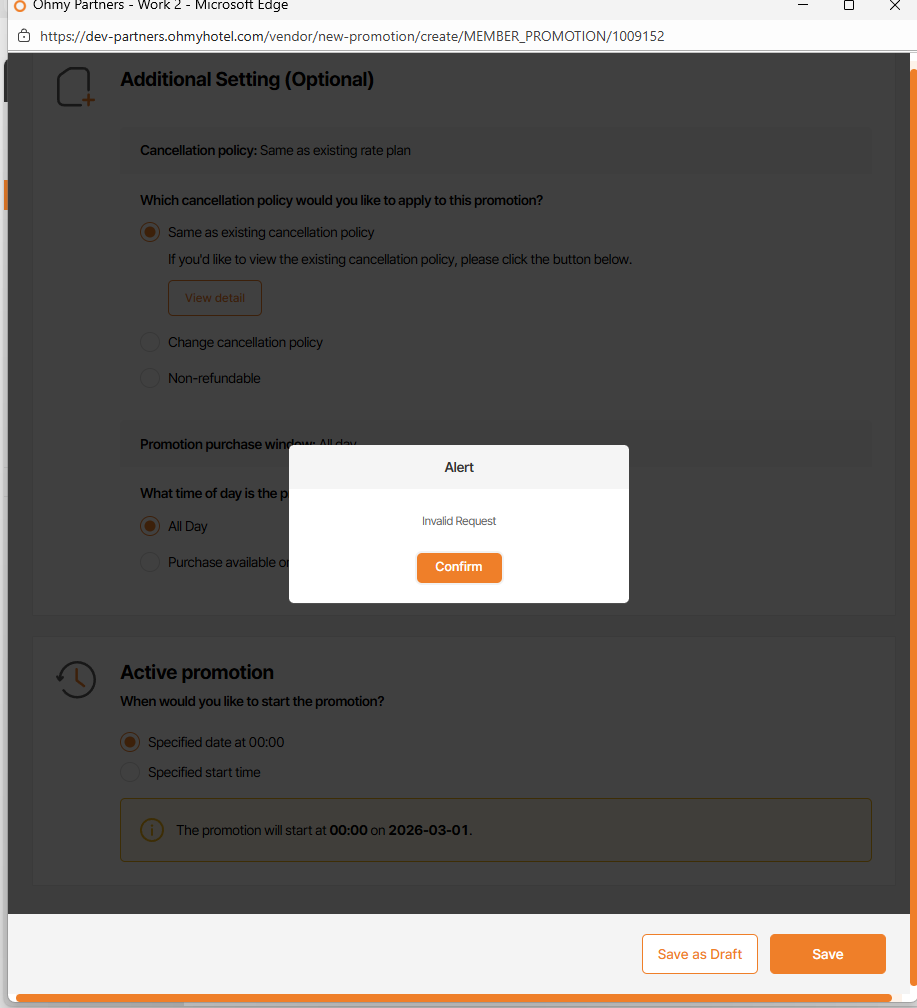Image resolution: width=917 pixels, height=1008 pixels.
Task: Click the orange vertical scrollbar on right
Action: coord(912,500)
